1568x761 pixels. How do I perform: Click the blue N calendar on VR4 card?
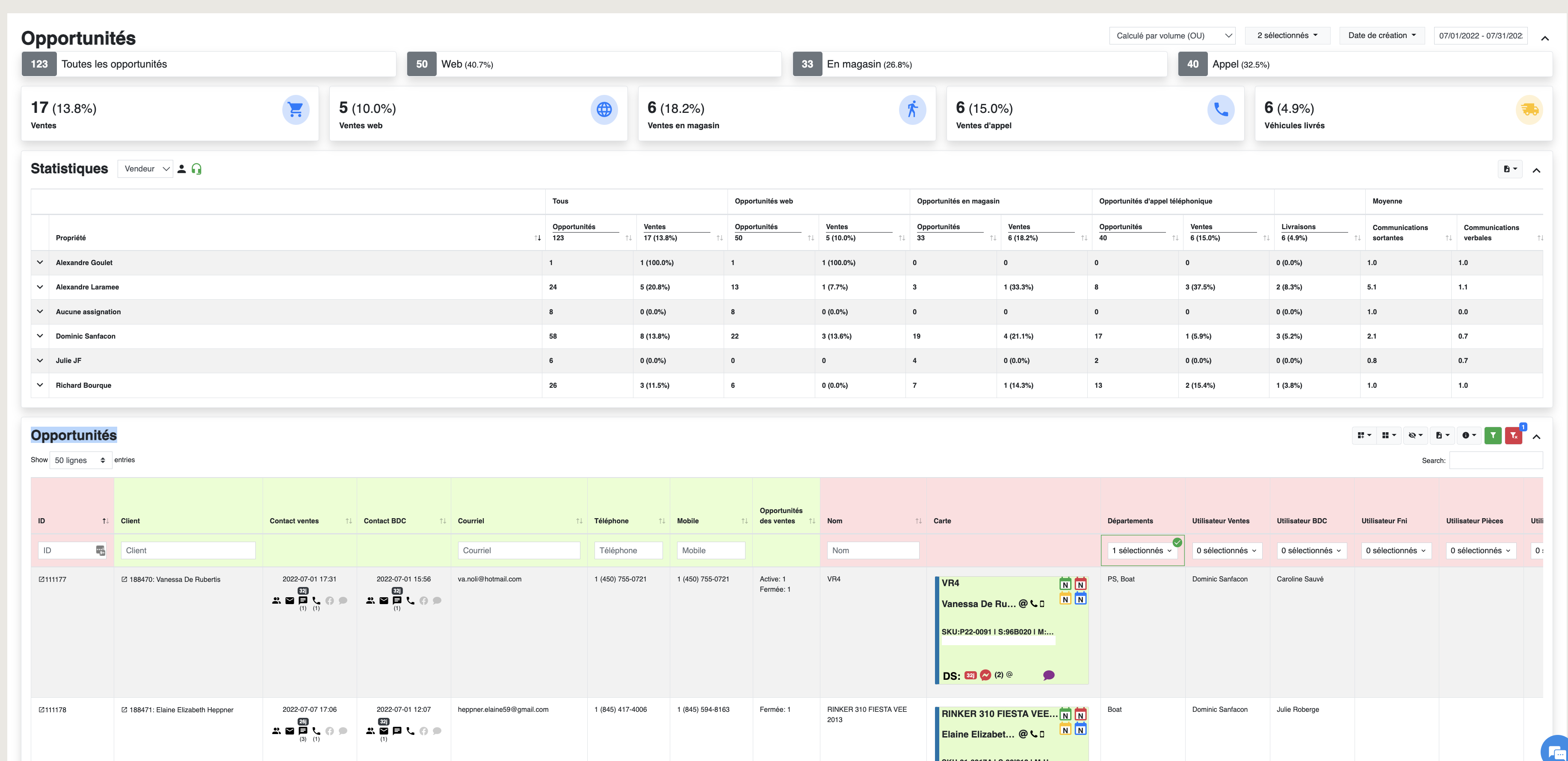pyautogui.click(x=1080, y=599)
